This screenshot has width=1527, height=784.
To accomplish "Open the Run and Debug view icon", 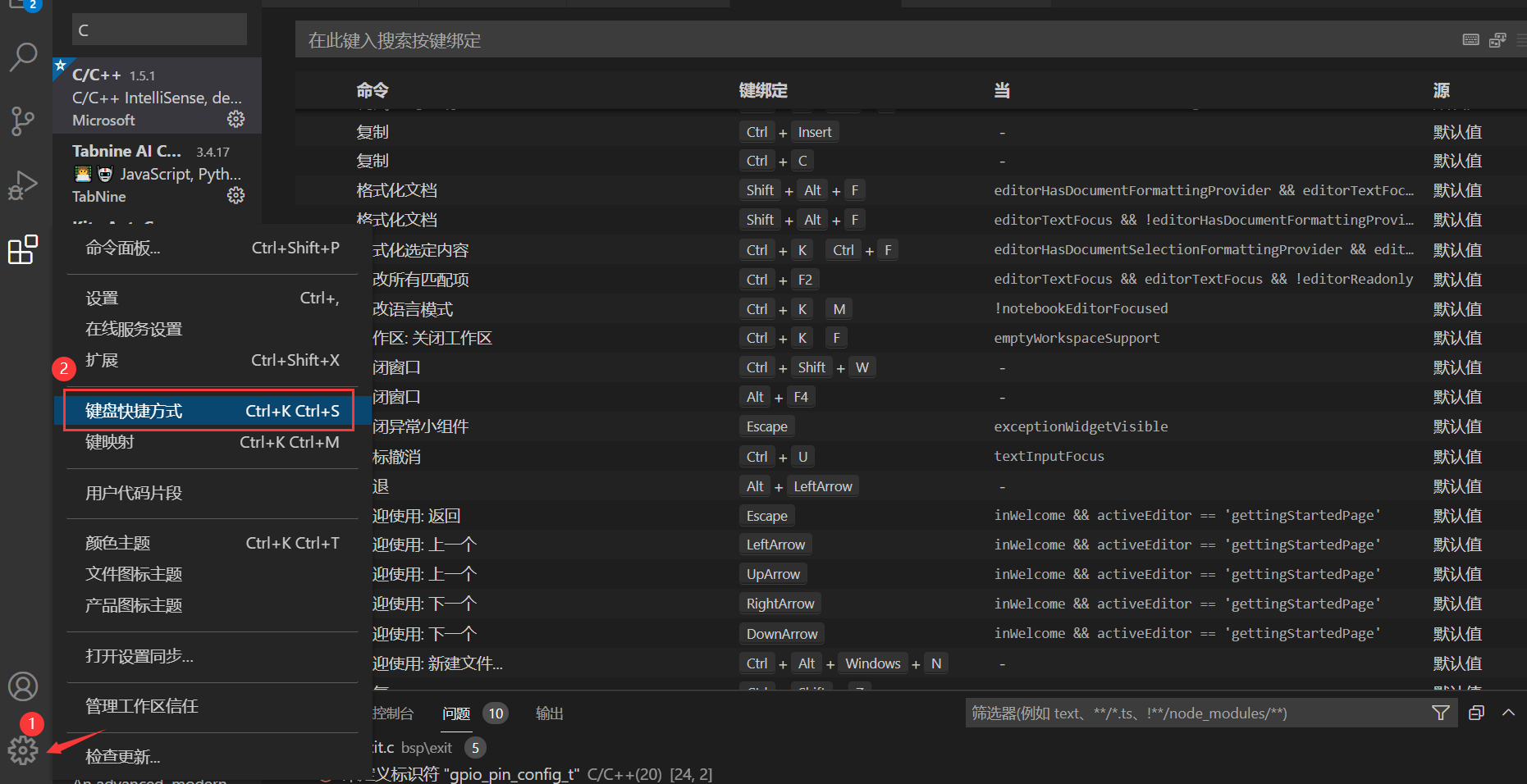I will click(23, 185).
